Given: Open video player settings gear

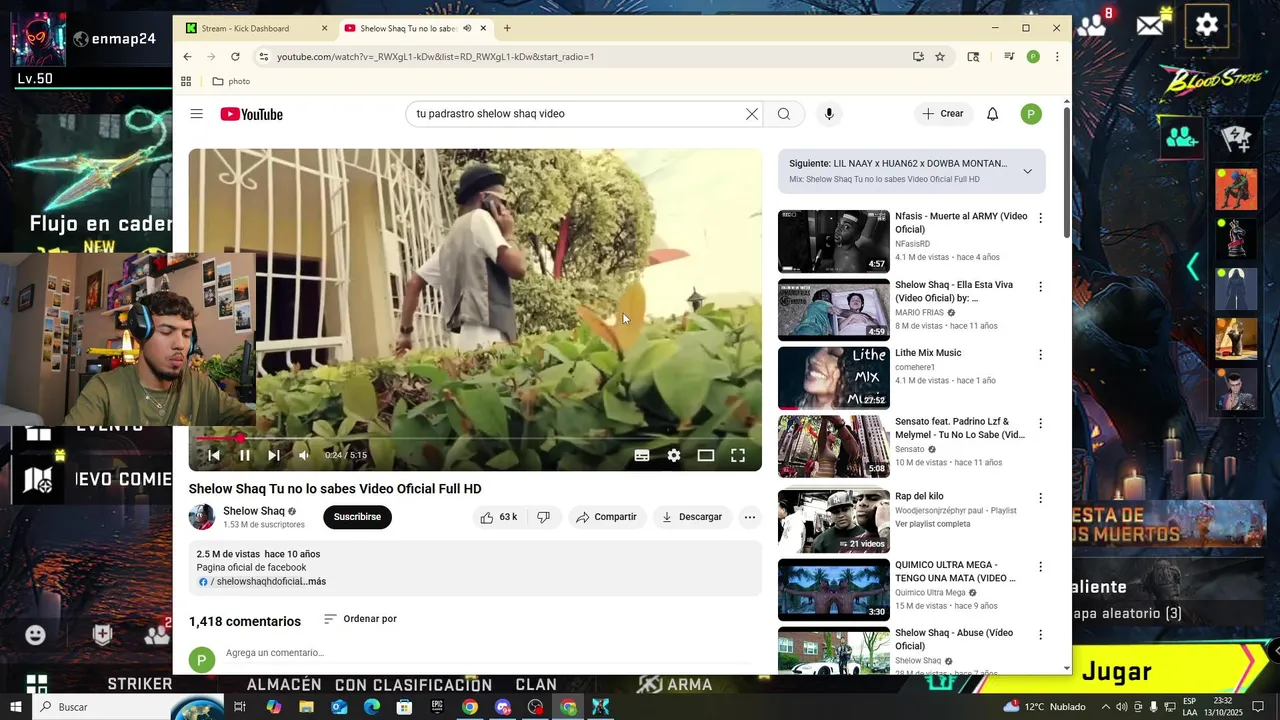Looking at the screenshot, I should coord(674,455).
